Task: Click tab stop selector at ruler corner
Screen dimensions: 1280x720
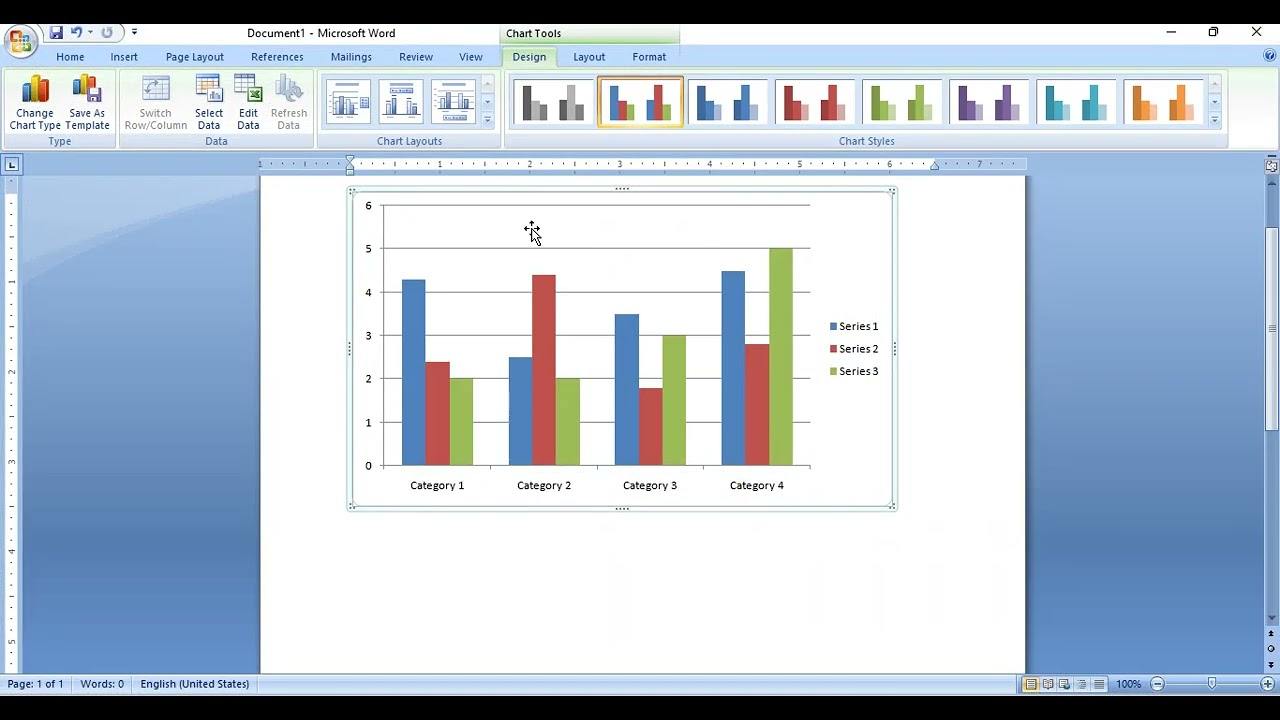Action: pos(11,164)
